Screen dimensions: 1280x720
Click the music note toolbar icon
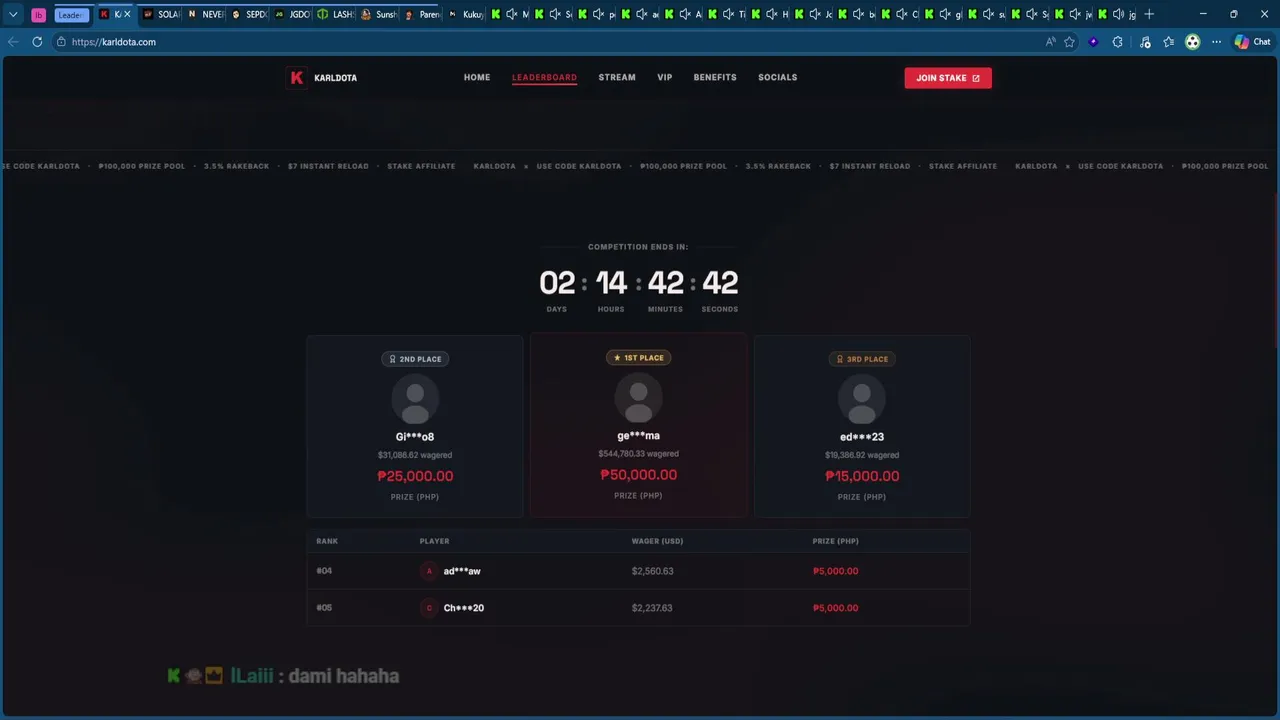(1145, 42)
